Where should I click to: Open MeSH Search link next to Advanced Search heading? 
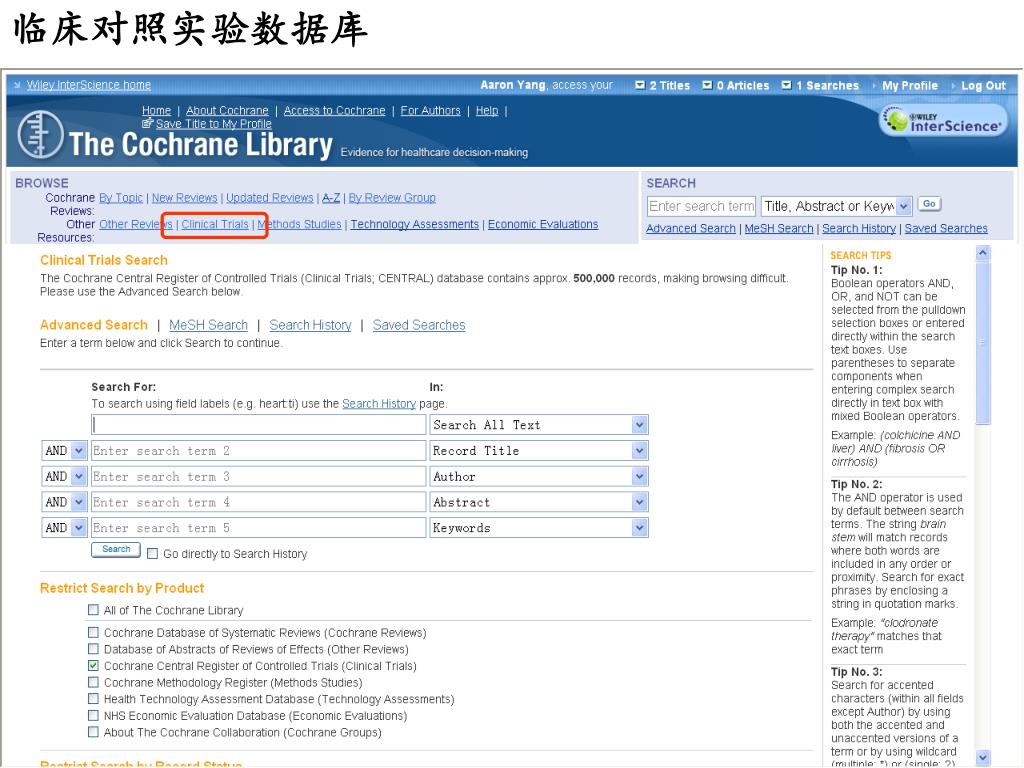pyautogui.click(x=208, y=325)
